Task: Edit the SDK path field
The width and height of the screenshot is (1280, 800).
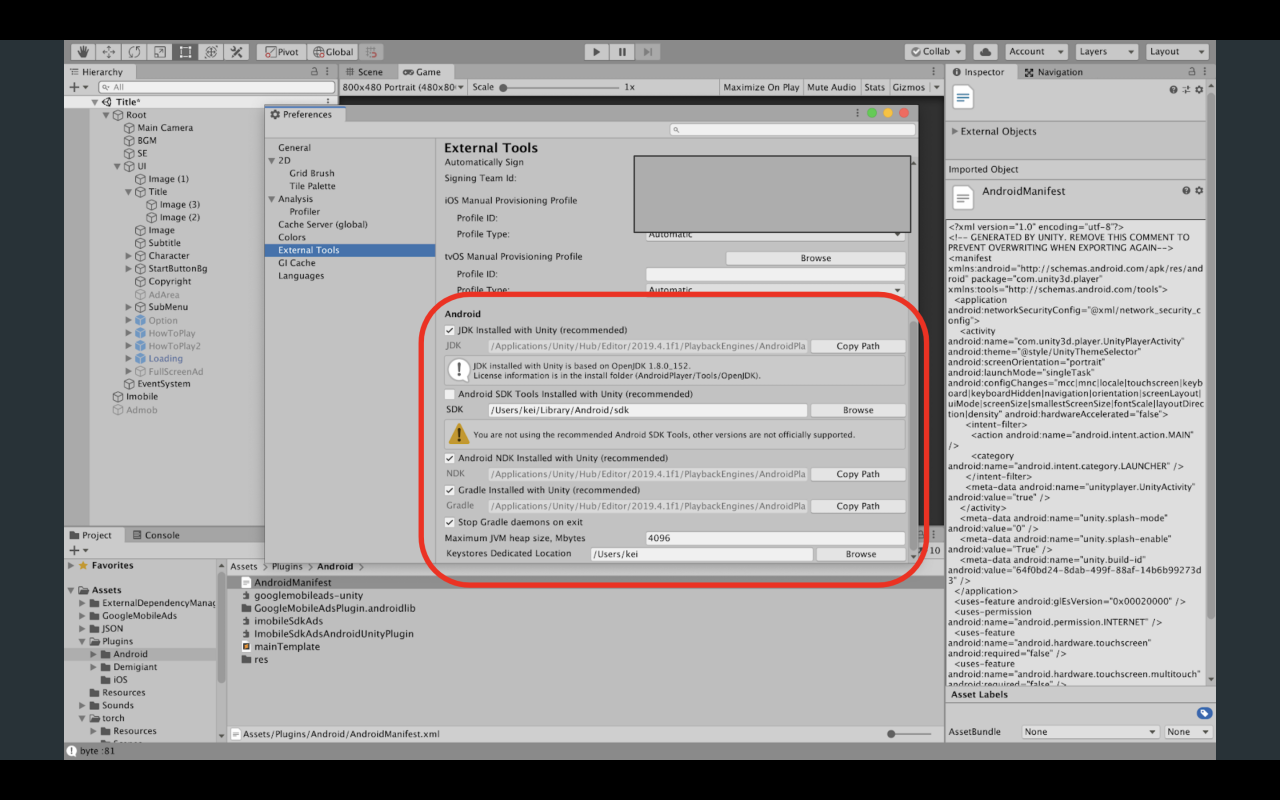Action: pos(647,410)
